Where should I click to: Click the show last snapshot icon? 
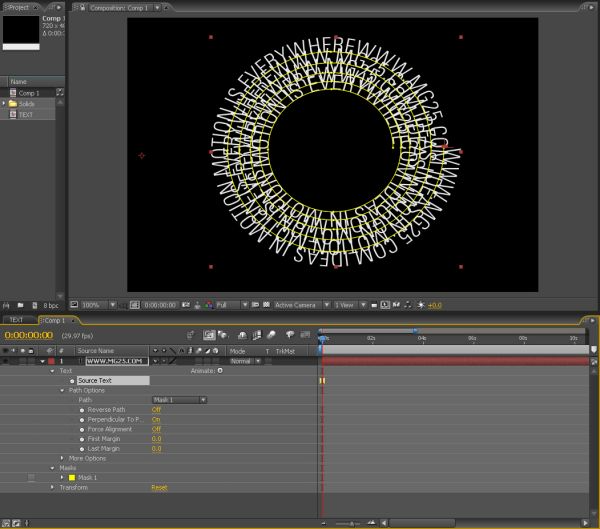197,305
